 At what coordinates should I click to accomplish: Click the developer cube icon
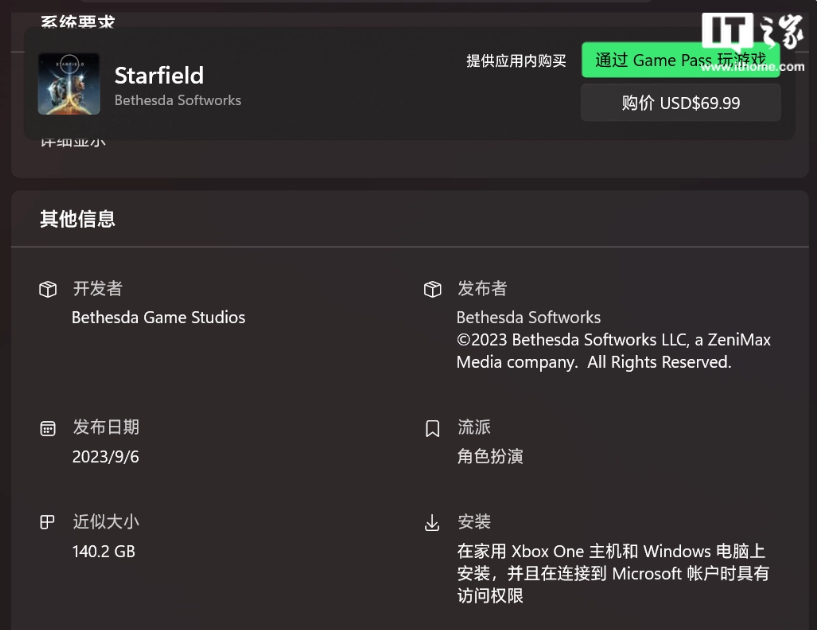(x=48, y=289)
